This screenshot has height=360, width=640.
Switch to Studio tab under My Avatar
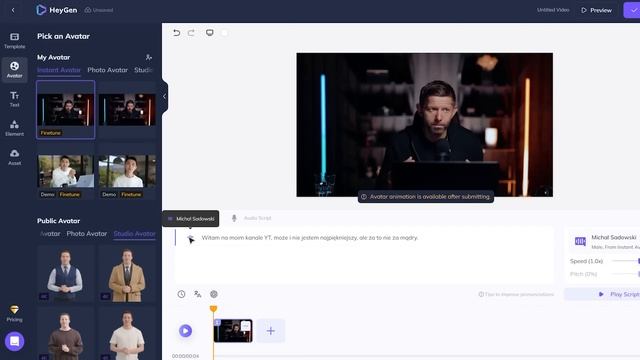click(x=143, y=70)
